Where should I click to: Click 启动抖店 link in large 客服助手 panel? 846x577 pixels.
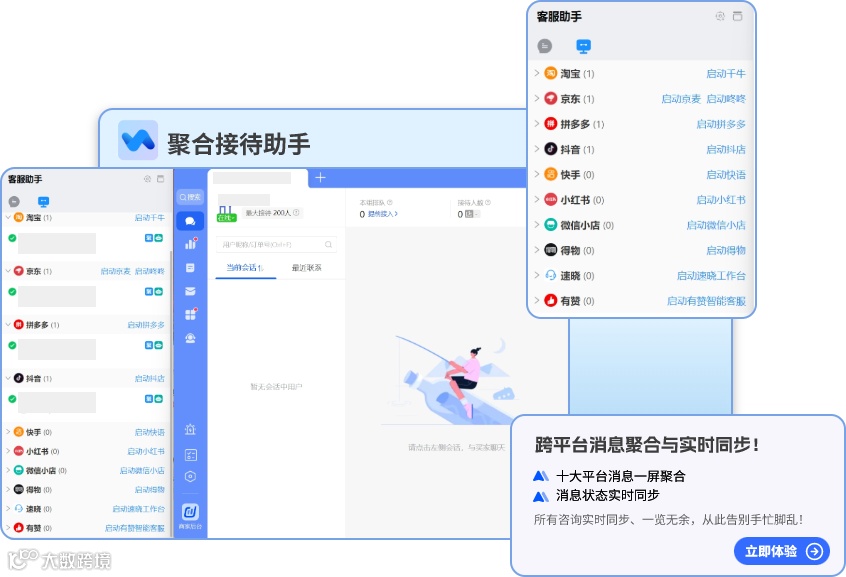pyautogui.click(x=726, y=150)
